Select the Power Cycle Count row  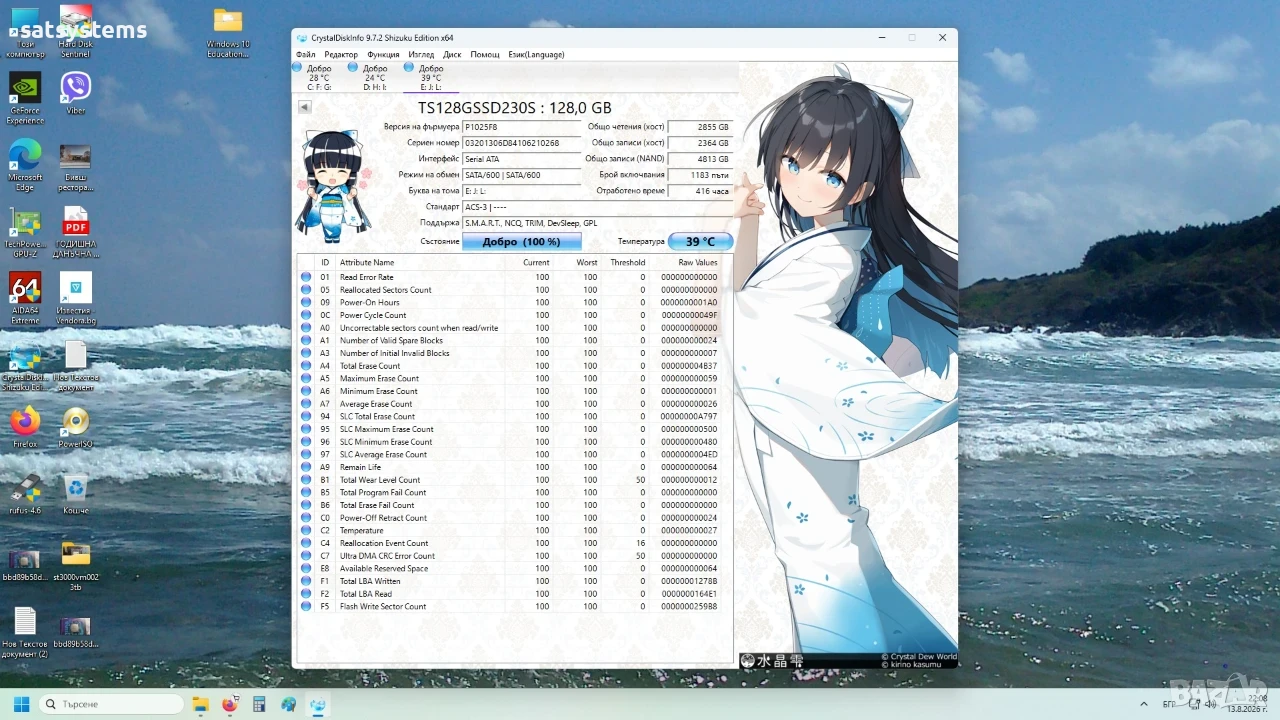pyautogui.click(x=514, y=315)
